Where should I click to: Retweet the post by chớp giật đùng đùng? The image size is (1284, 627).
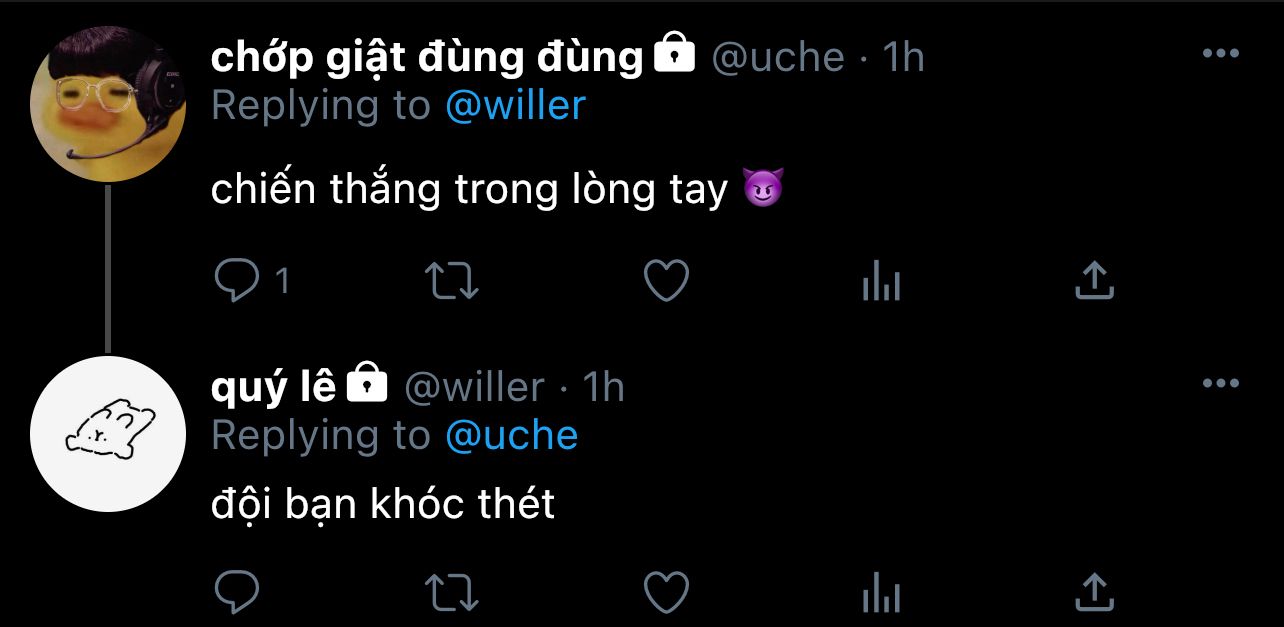tap(452, 282)
